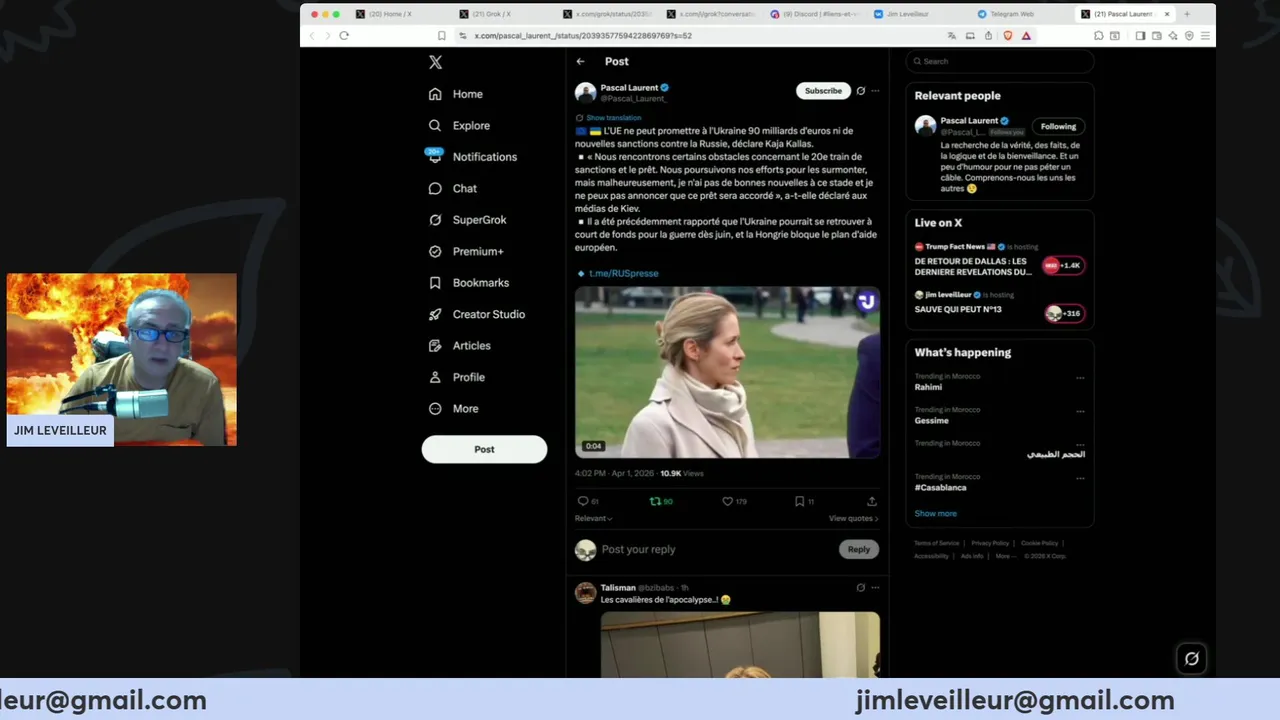Click the bookmark icon left of address bar
1280x720 pixels.
[x=441, y=35]
